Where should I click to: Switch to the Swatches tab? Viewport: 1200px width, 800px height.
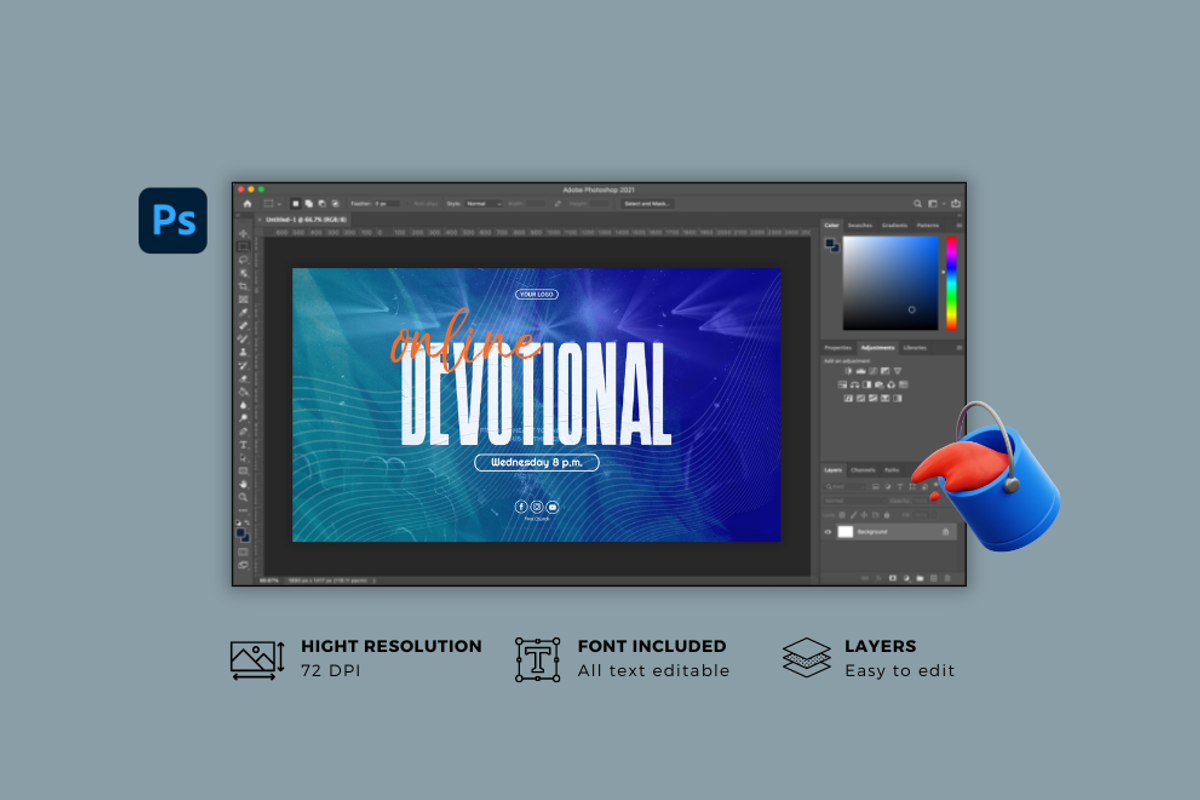pos(860,225)
